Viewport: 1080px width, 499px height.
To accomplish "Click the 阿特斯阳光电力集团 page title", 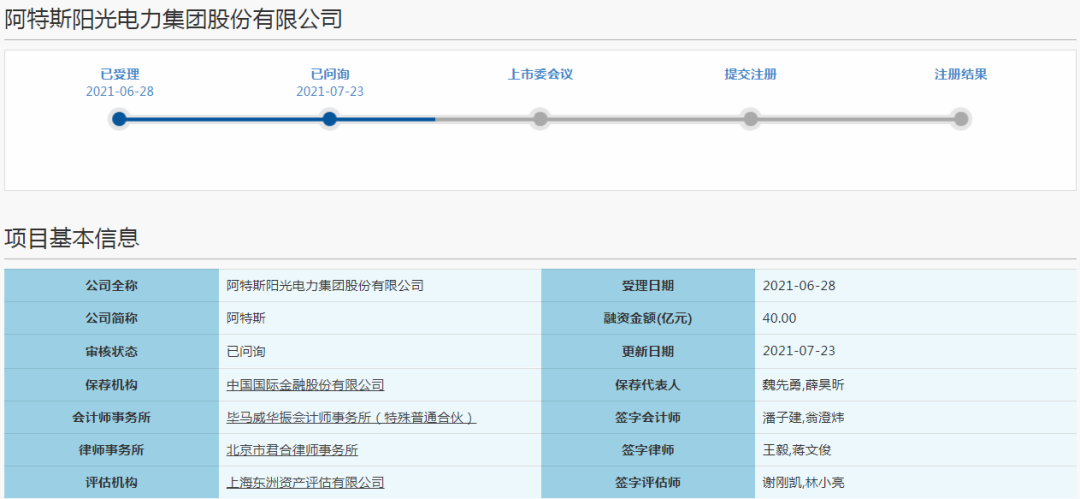I will pos(173,17).
